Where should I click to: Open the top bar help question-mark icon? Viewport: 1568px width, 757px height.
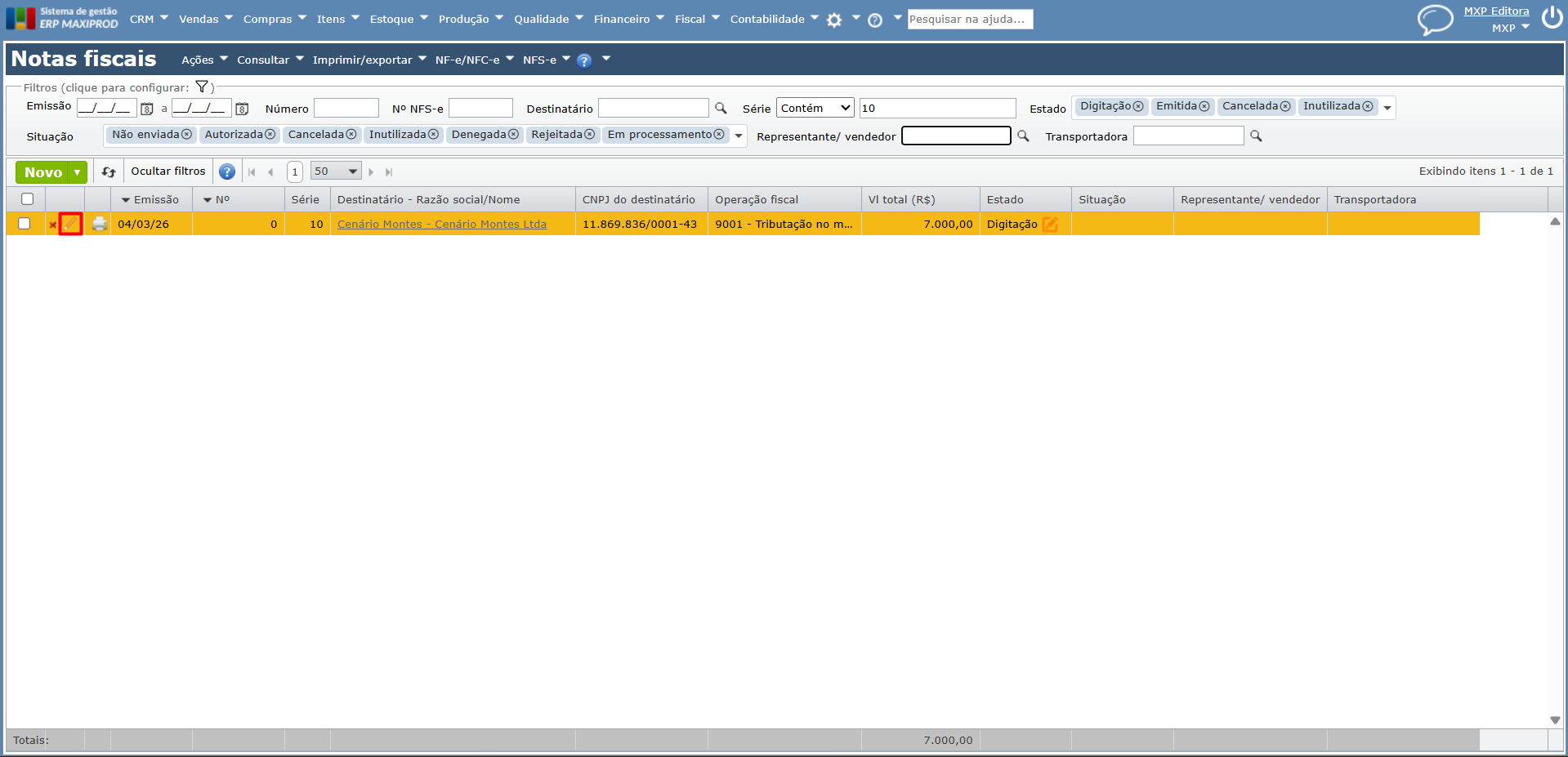[875, 20]
